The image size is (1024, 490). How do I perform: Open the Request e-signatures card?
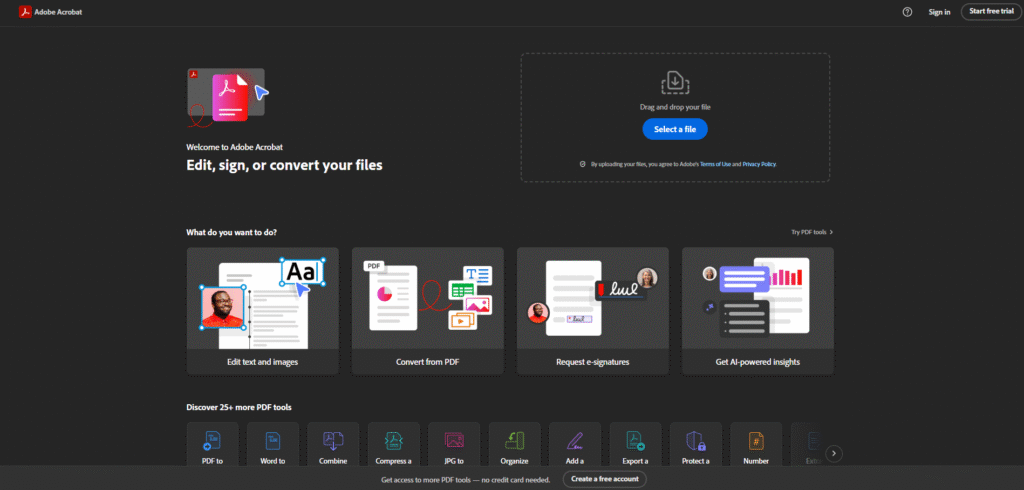click(x=592, y=311)
